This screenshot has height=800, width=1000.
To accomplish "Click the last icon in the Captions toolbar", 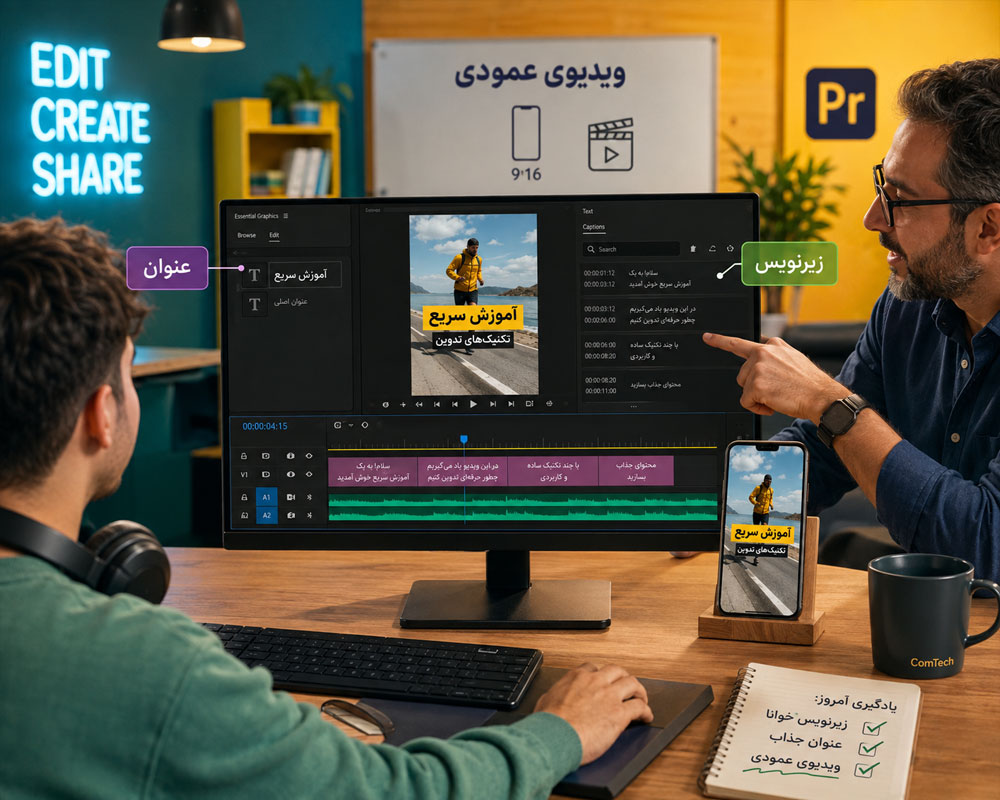I will pyautogui.click(x=730, y=249).
